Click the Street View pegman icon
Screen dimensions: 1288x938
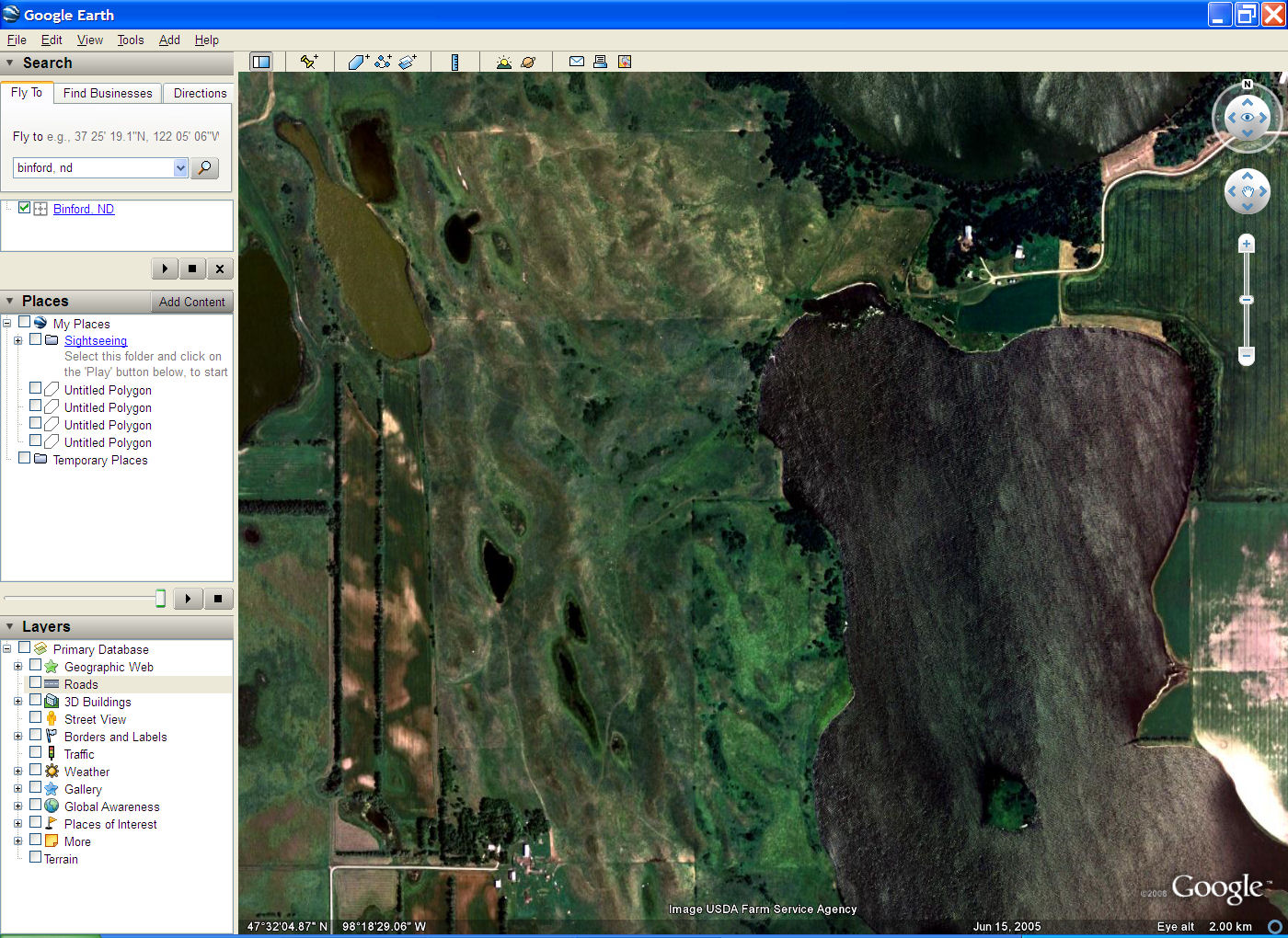coord(52,719)
